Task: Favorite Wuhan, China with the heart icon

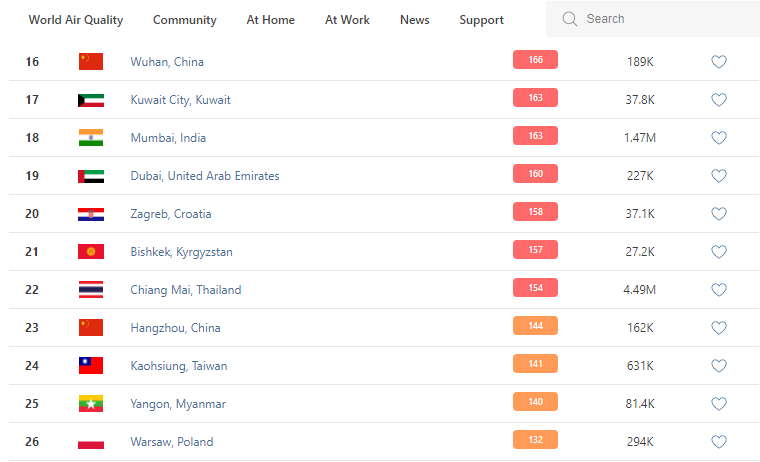Action: pyautogui.click(x=718, y=62)
